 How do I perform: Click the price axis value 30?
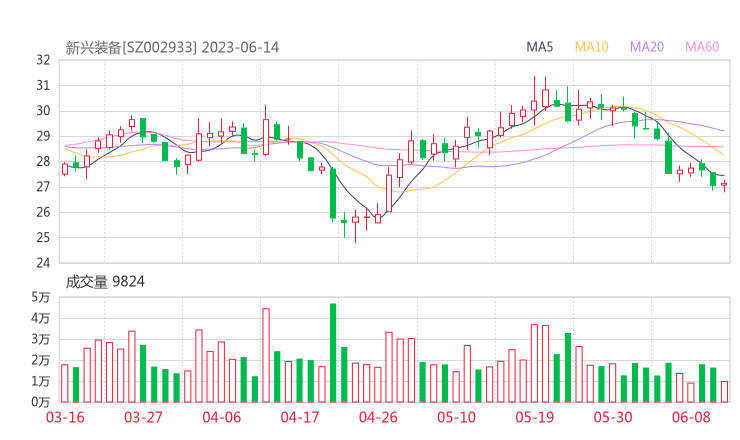pyautogui.click(x=43, y=111)
